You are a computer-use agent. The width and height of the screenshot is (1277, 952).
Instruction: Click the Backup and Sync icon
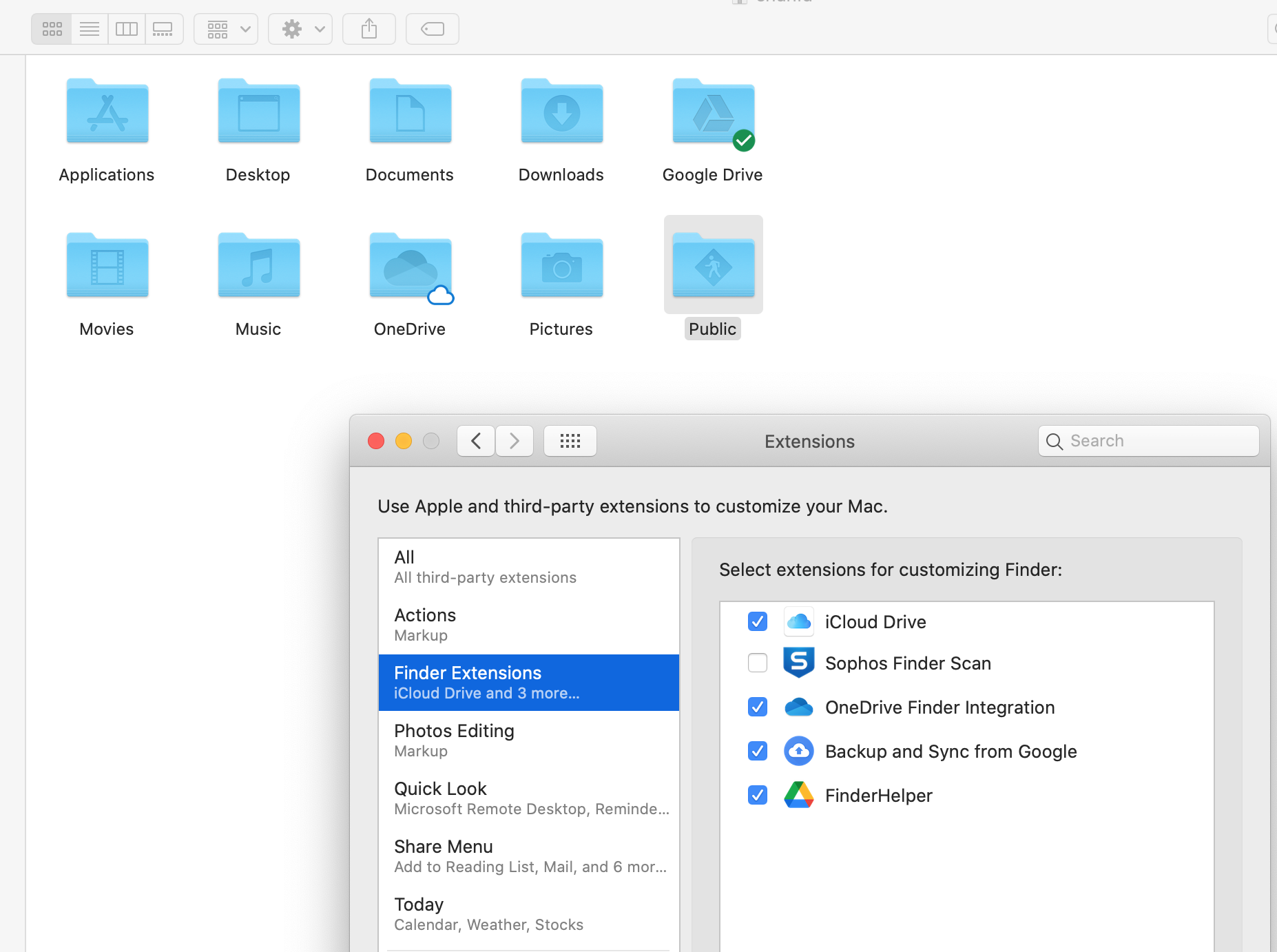(x=799, y=751)
